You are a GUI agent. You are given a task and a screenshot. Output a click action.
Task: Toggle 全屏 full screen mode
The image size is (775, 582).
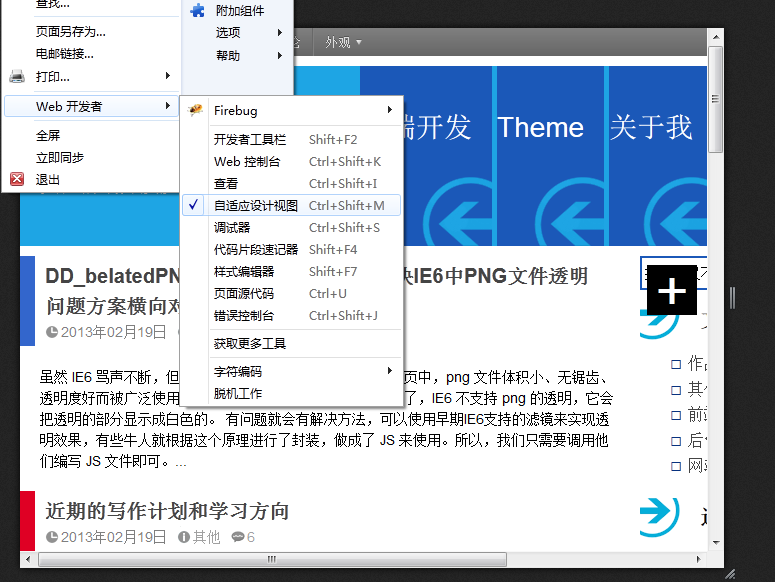click(48, 136)
